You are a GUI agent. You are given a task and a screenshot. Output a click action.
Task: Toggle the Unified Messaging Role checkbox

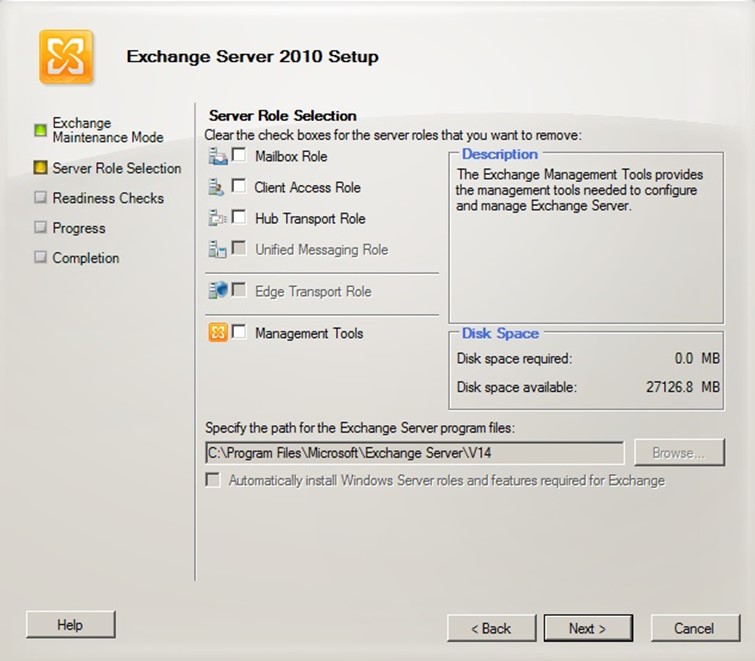coord(239,248)
